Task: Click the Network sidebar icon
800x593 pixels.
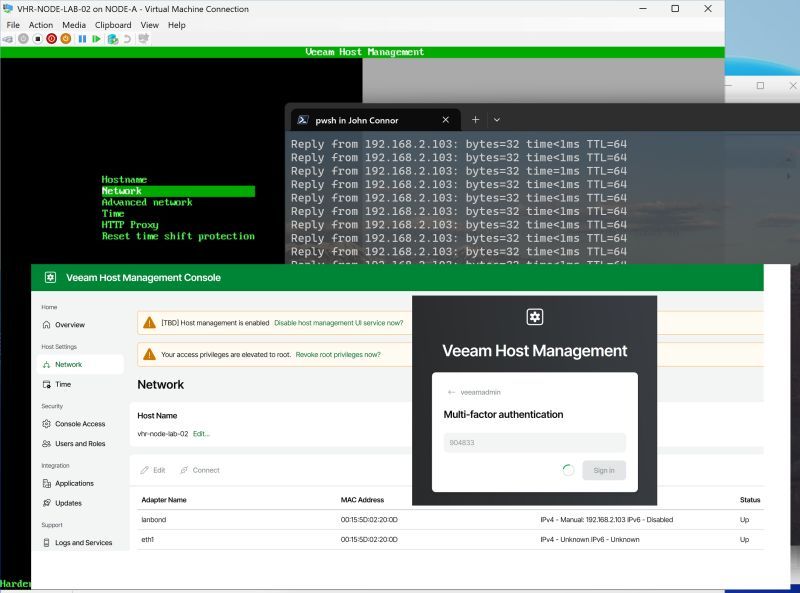Action: pyautogui.click(x=46, y=364)
